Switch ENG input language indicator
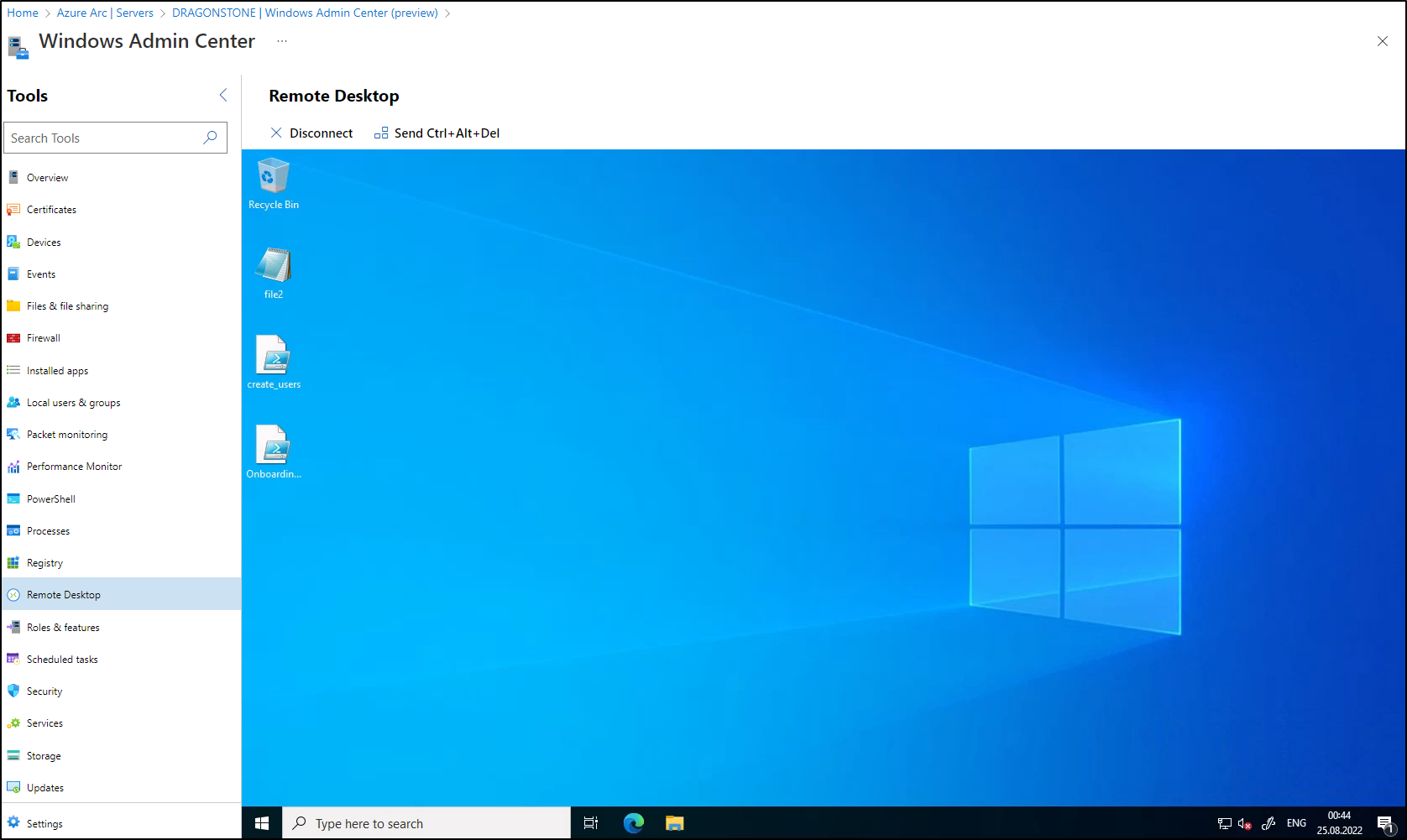 1296,823
